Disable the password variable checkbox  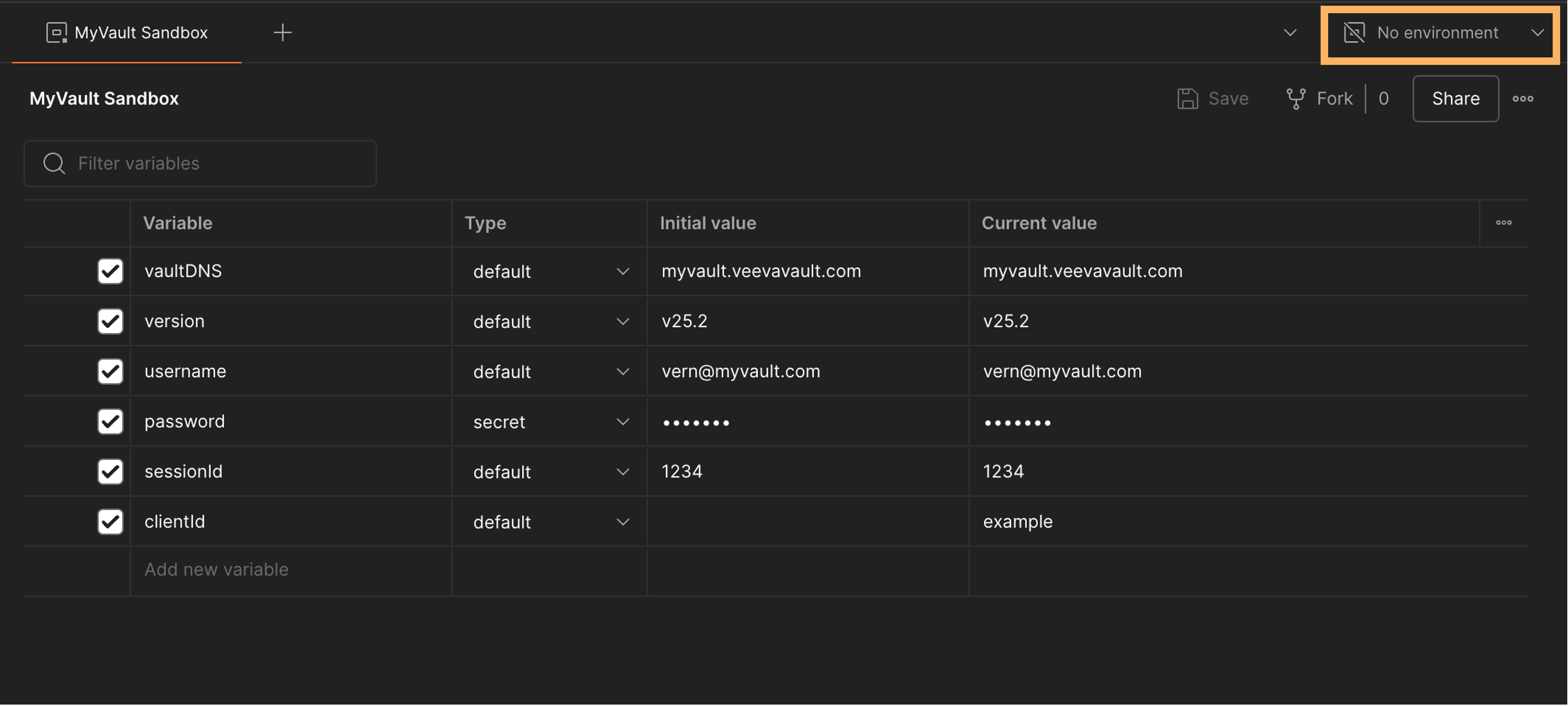(110, 421)
